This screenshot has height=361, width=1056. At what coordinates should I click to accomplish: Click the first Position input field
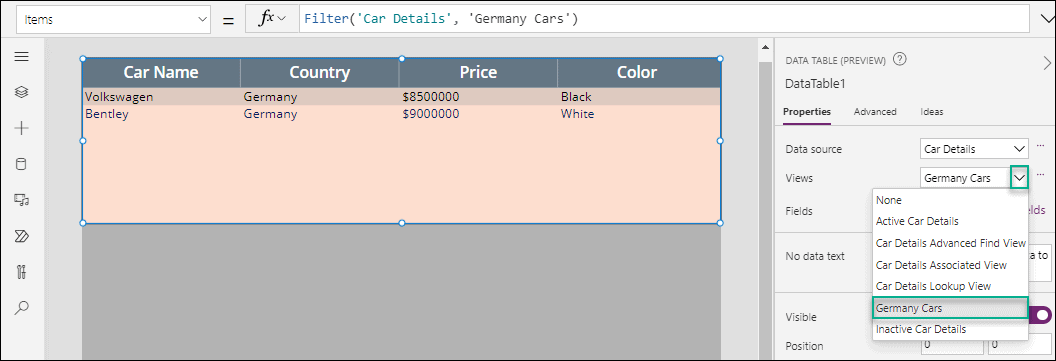click(952, 346)
